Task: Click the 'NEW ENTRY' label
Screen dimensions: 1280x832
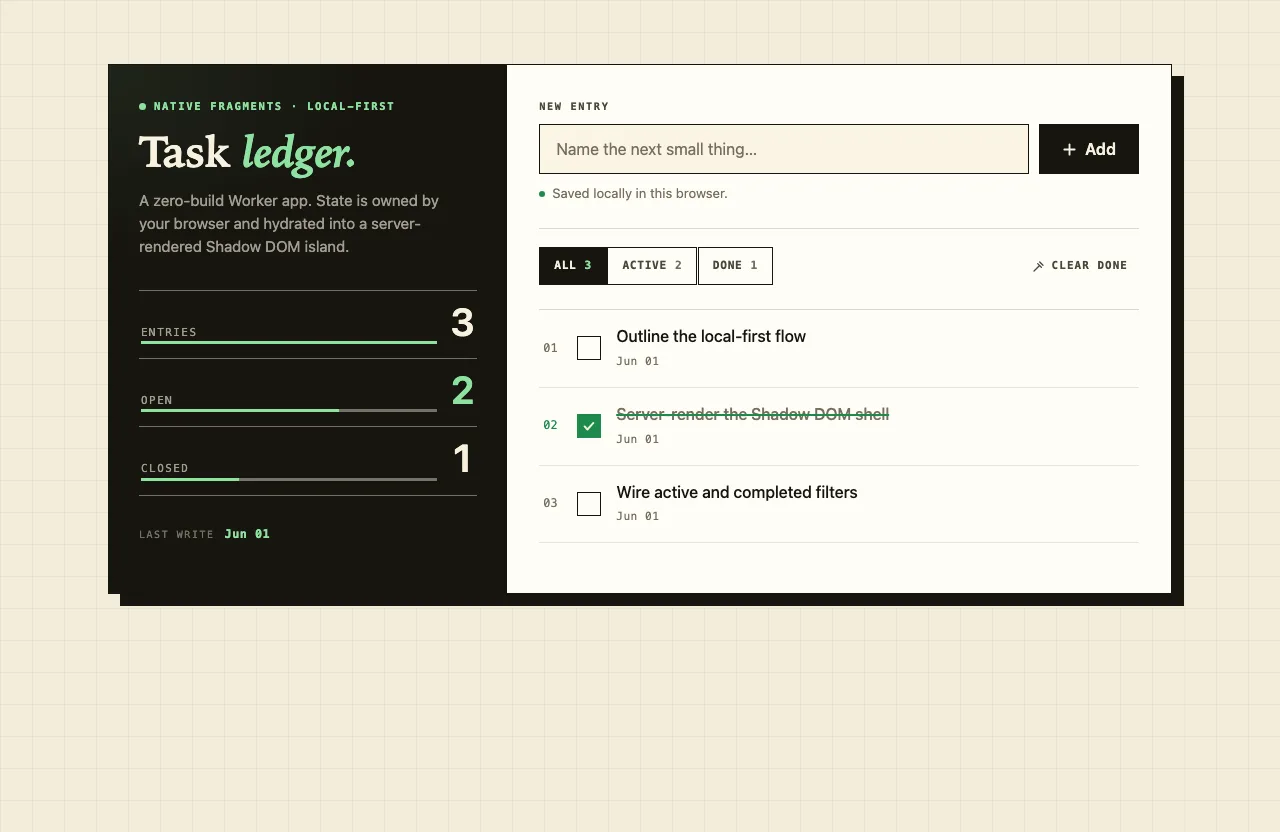Action: pos(574,106)
